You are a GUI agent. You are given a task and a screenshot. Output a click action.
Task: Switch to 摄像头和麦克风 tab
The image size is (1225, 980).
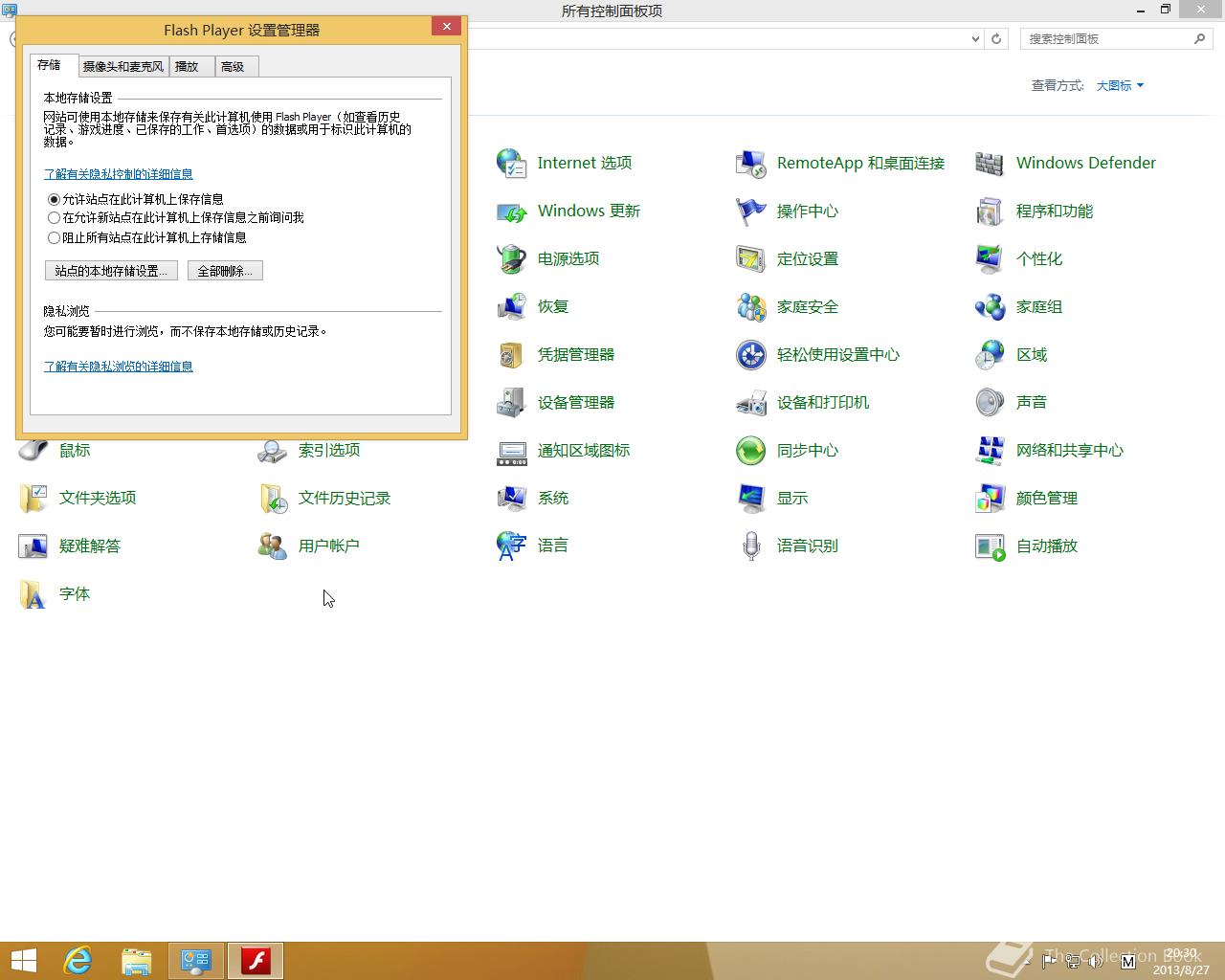(x=123, y=66)
